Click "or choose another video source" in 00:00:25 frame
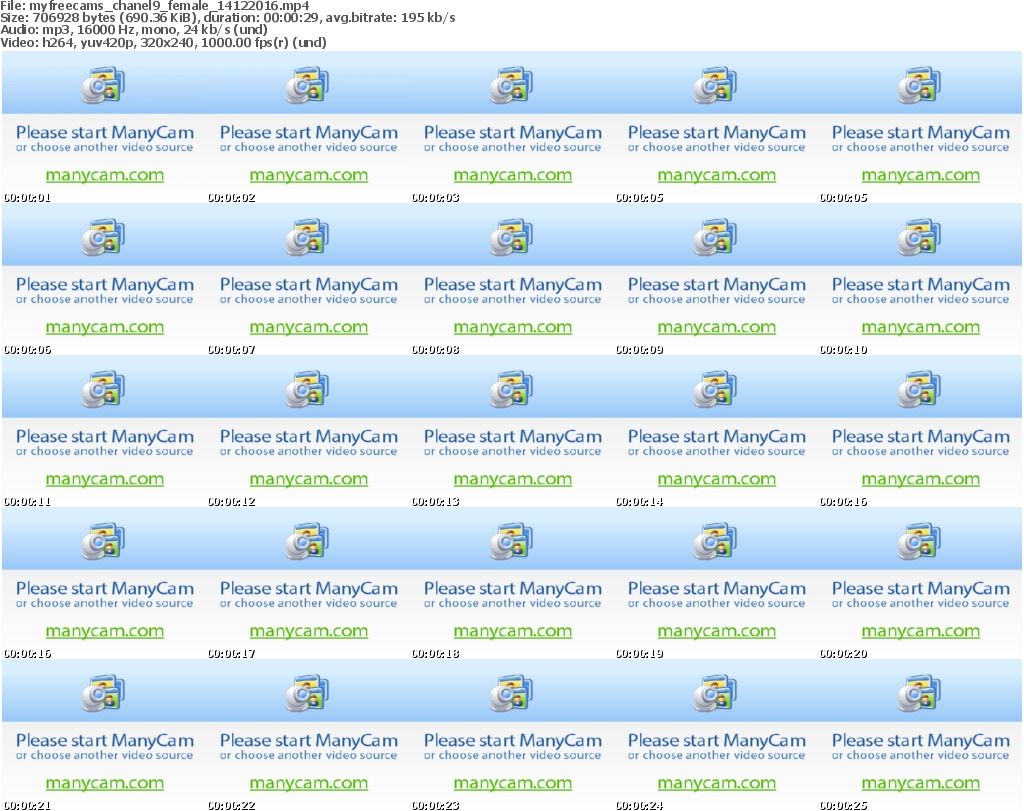The width and height of the screenshot is (1024, 811). pyautogui.click(x=921, y=755)
